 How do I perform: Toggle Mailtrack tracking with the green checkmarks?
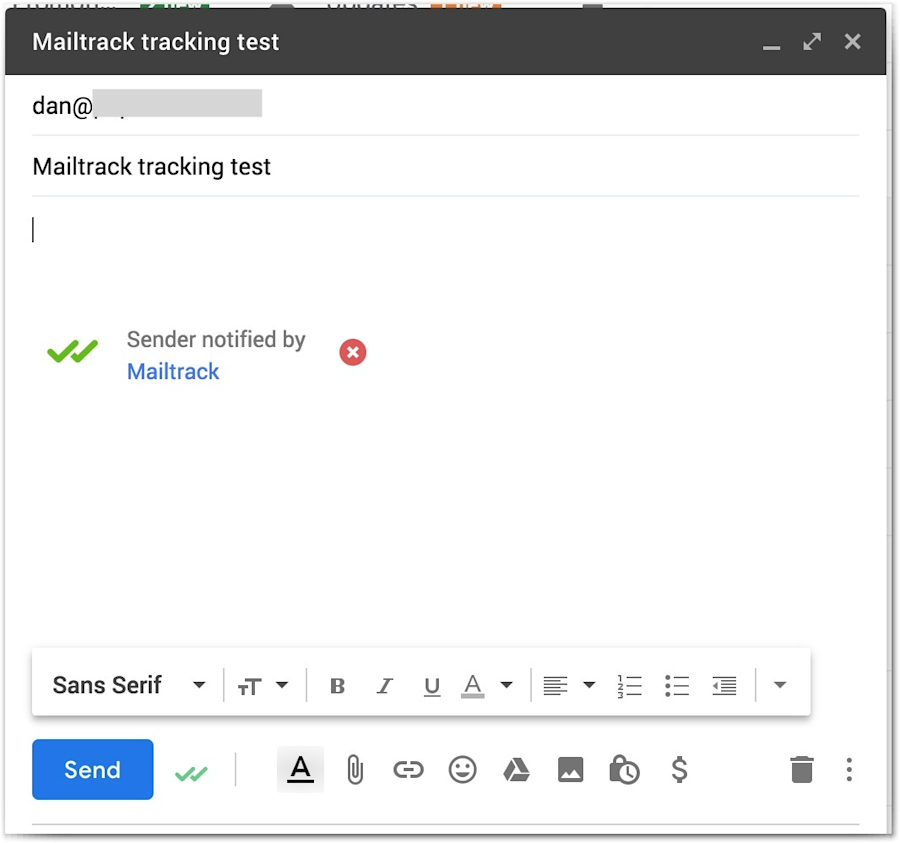pos(192,770)
